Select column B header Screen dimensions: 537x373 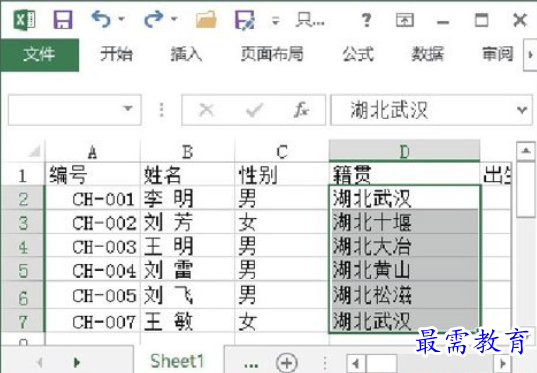tap(187, 151)
